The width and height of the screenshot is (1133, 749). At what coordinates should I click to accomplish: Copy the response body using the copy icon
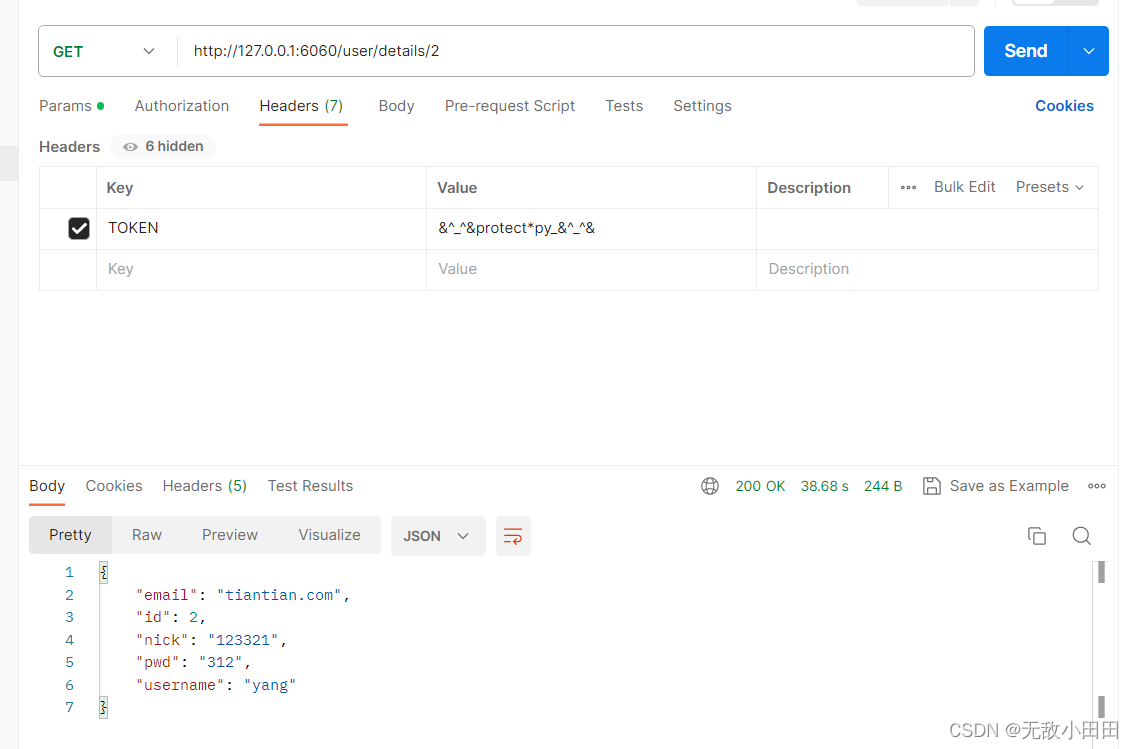(x=1037, y=536)
